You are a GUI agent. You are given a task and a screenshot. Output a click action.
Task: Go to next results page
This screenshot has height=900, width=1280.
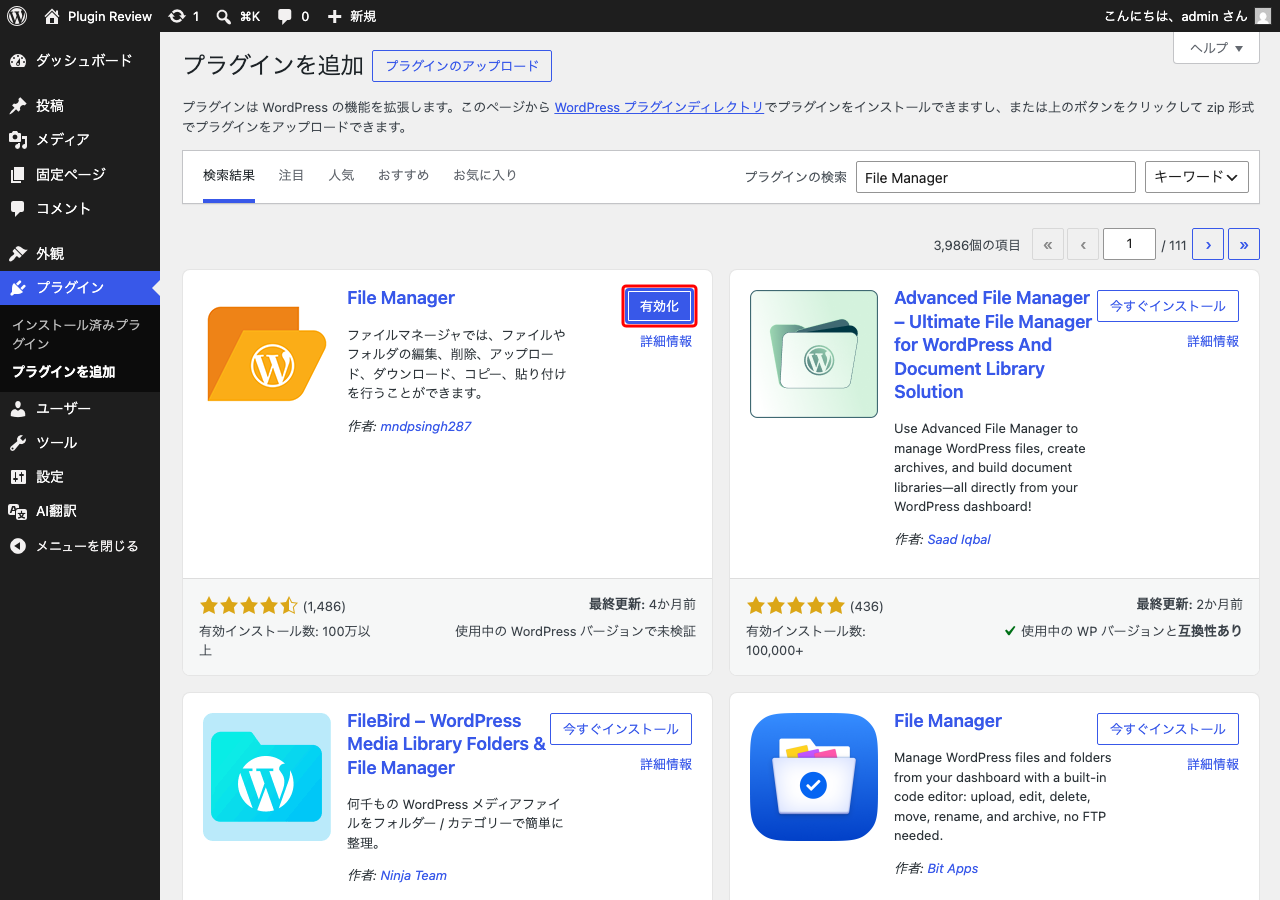tap(1208, 244)
